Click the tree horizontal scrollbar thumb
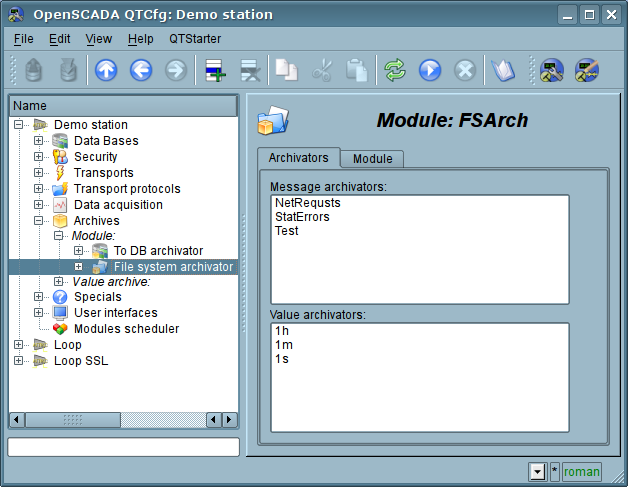Screen dimensions: 628x487 click(72, 420)
